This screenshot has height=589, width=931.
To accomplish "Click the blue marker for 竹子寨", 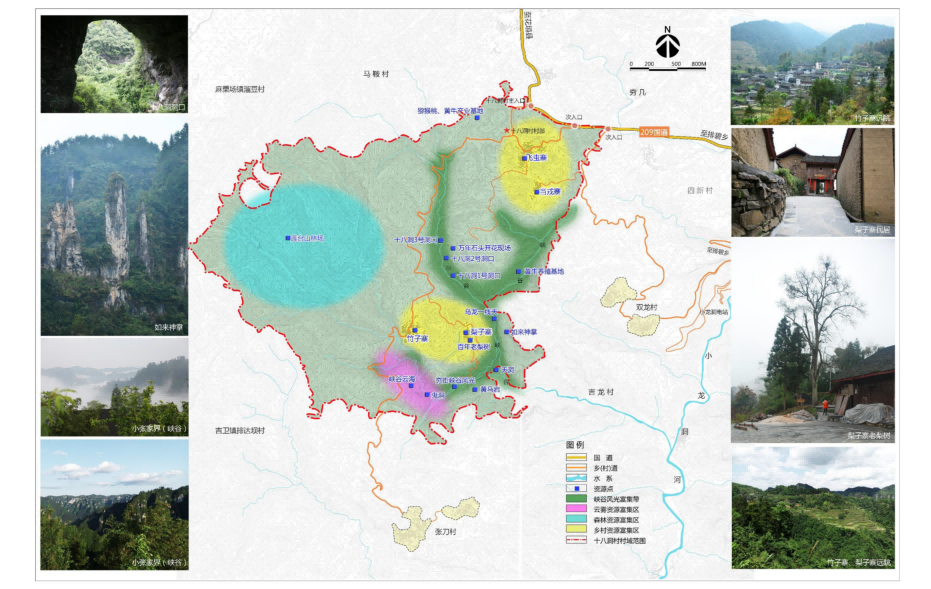I will tap(415, 330).
